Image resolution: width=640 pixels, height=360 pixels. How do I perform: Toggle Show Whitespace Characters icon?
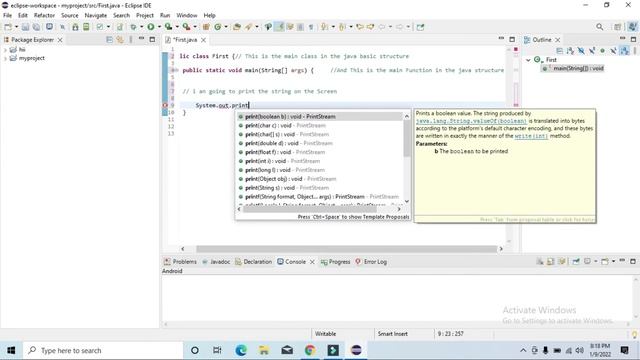click(x=311, y=27)
